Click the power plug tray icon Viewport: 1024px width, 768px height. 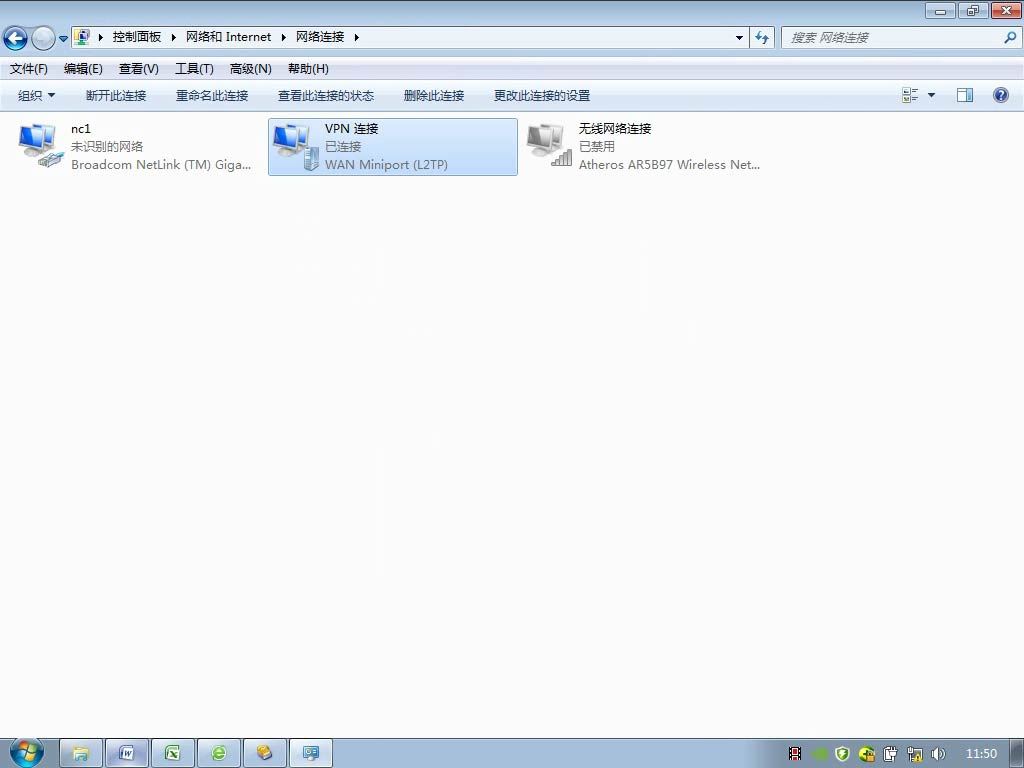pos(891,754)
